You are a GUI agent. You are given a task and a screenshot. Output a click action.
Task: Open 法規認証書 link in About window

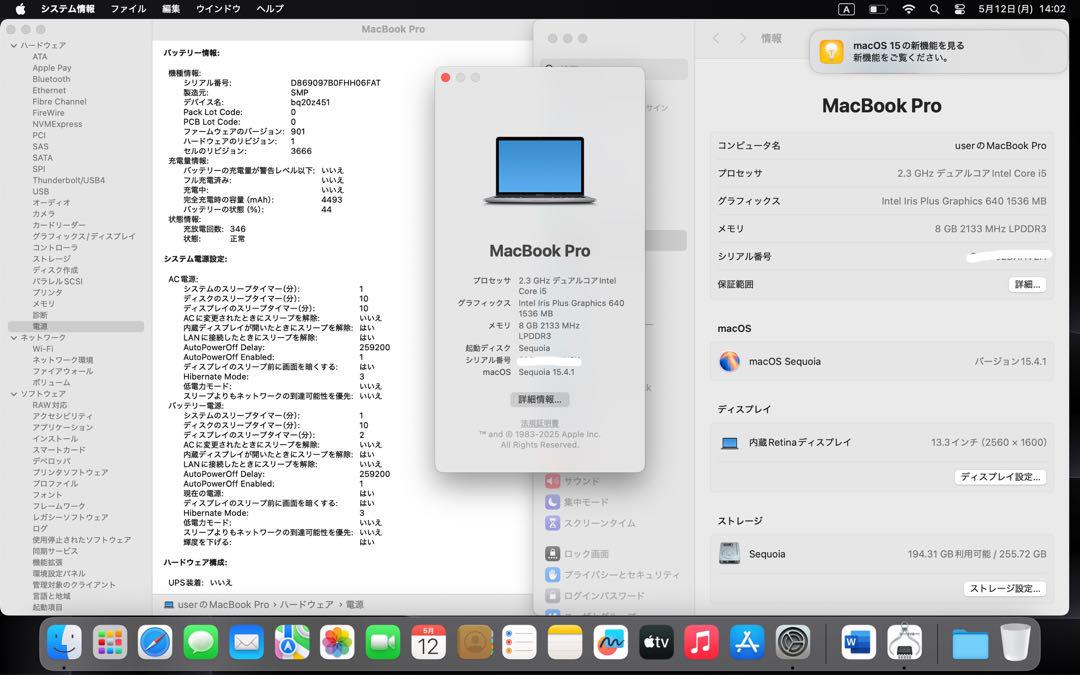click(x=539, y=423)
